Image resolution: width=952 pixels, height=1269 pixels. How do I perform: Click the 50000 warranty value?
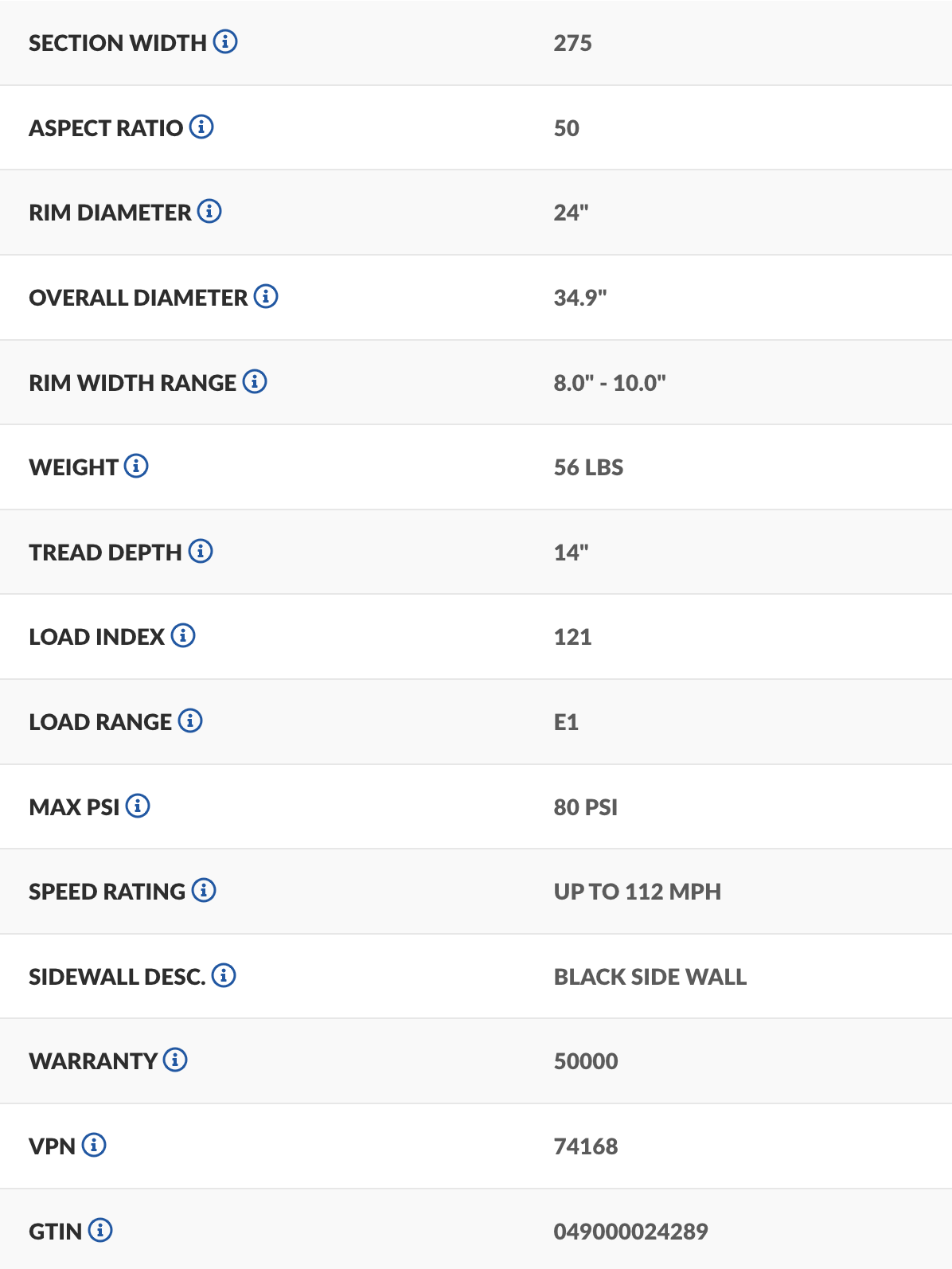(x=586, y=1061)
